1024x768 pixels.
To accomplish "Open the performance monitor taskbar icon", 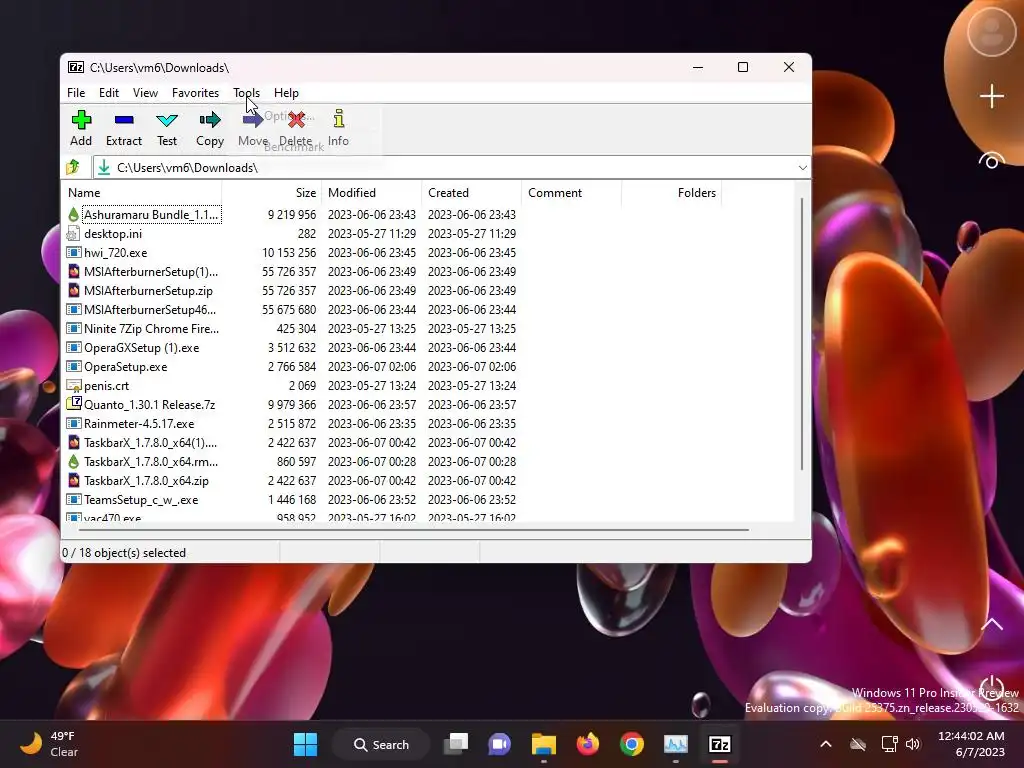I will 676,744.
